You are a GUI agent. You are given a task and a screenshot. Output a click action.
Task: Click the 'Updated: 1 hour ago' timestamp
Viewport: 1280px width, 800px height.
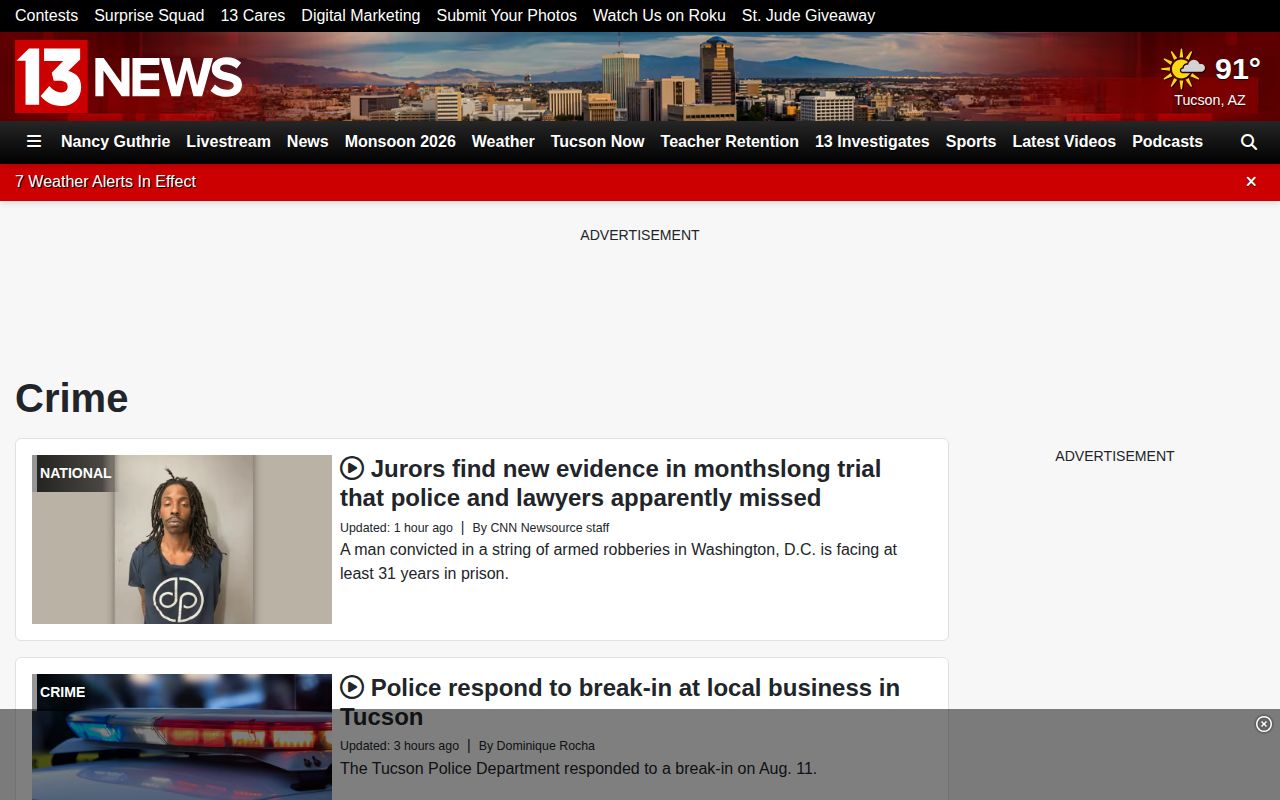[396, 528]
